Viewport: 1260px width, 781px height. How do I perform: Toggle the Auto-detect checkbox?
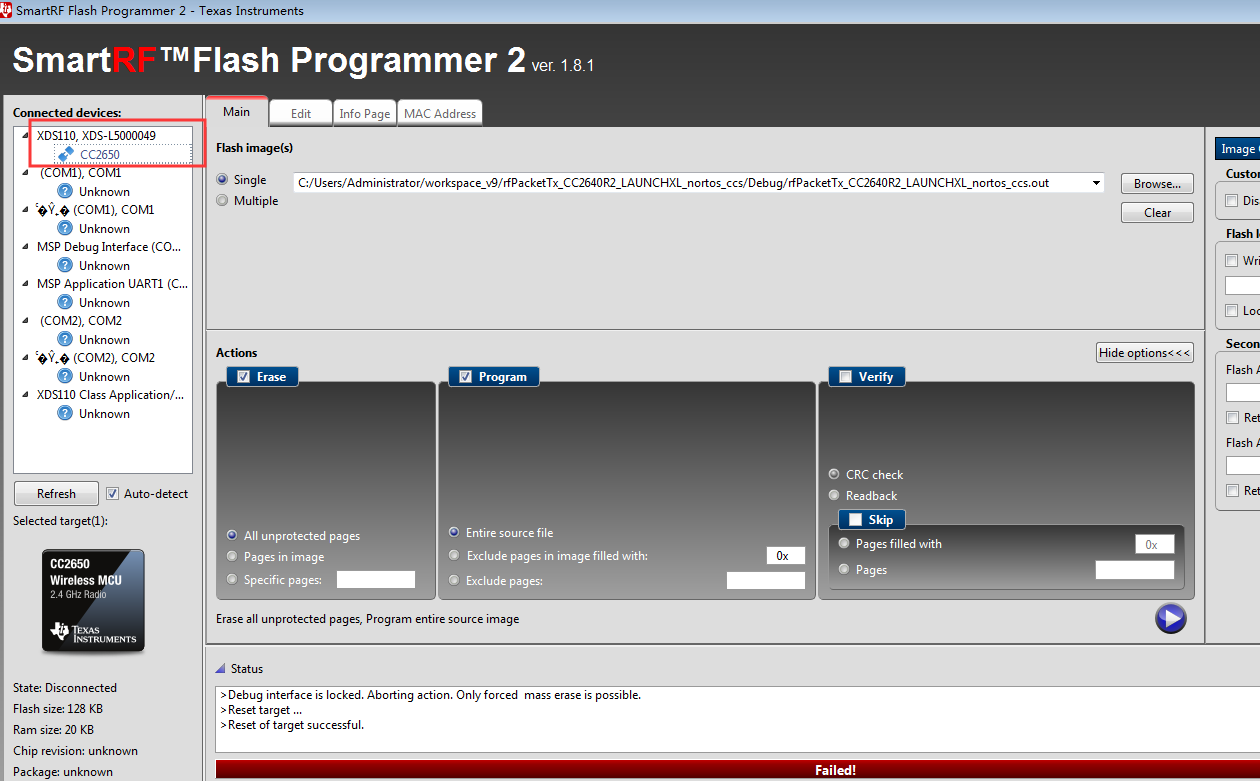pyautogui.click(x=112, y=493)
